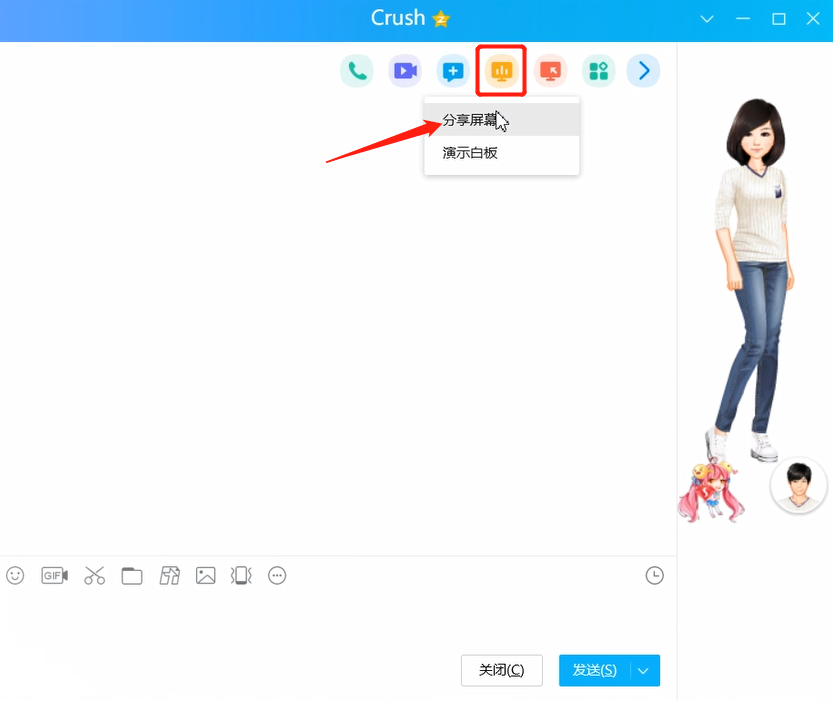Send a window shake nudge
Image resolution: width=833 pixels, height=701 pixels.
[x=240, y=575]
